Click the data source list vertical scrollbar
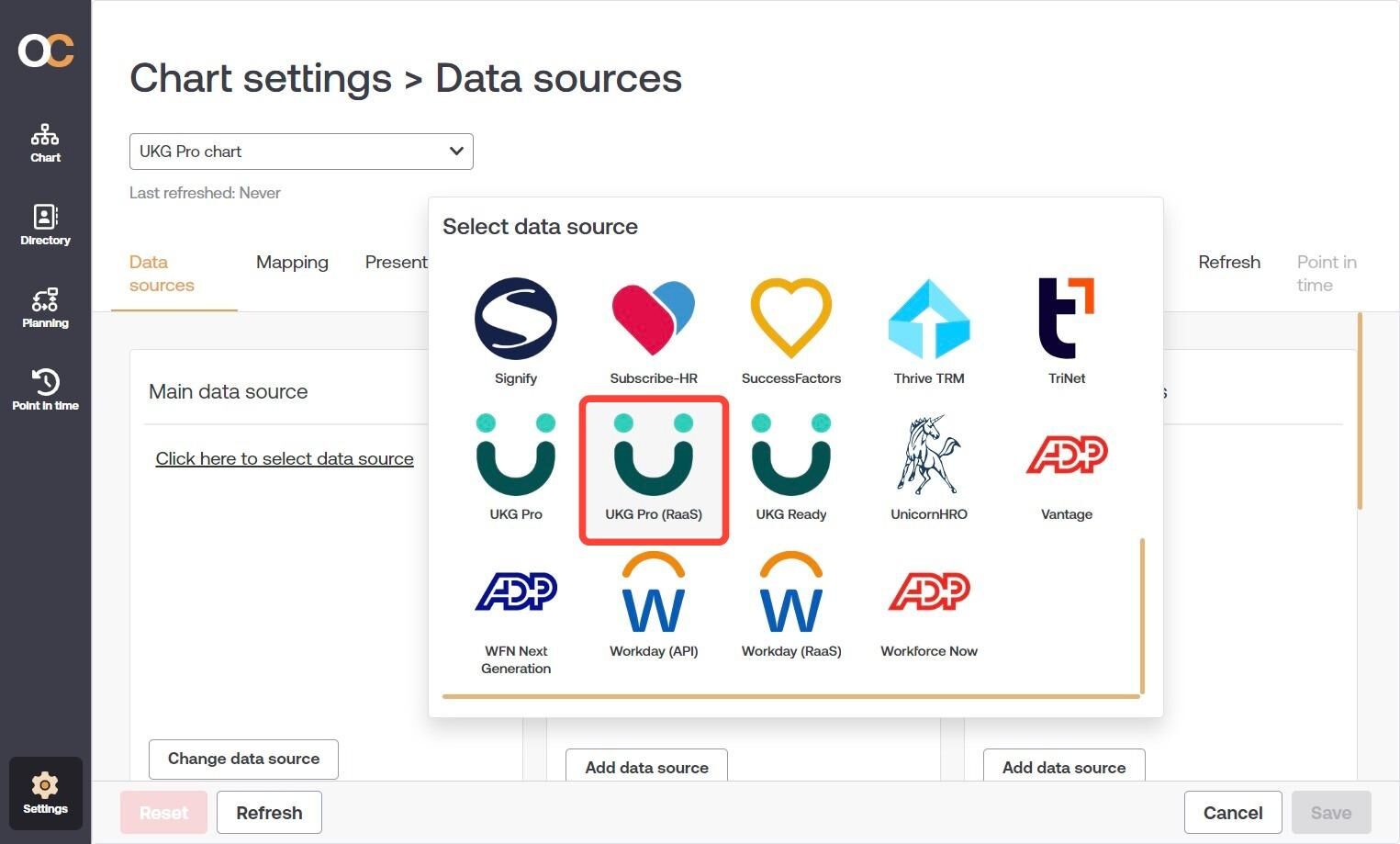Screen dimensions: 1400x844 1142,615
